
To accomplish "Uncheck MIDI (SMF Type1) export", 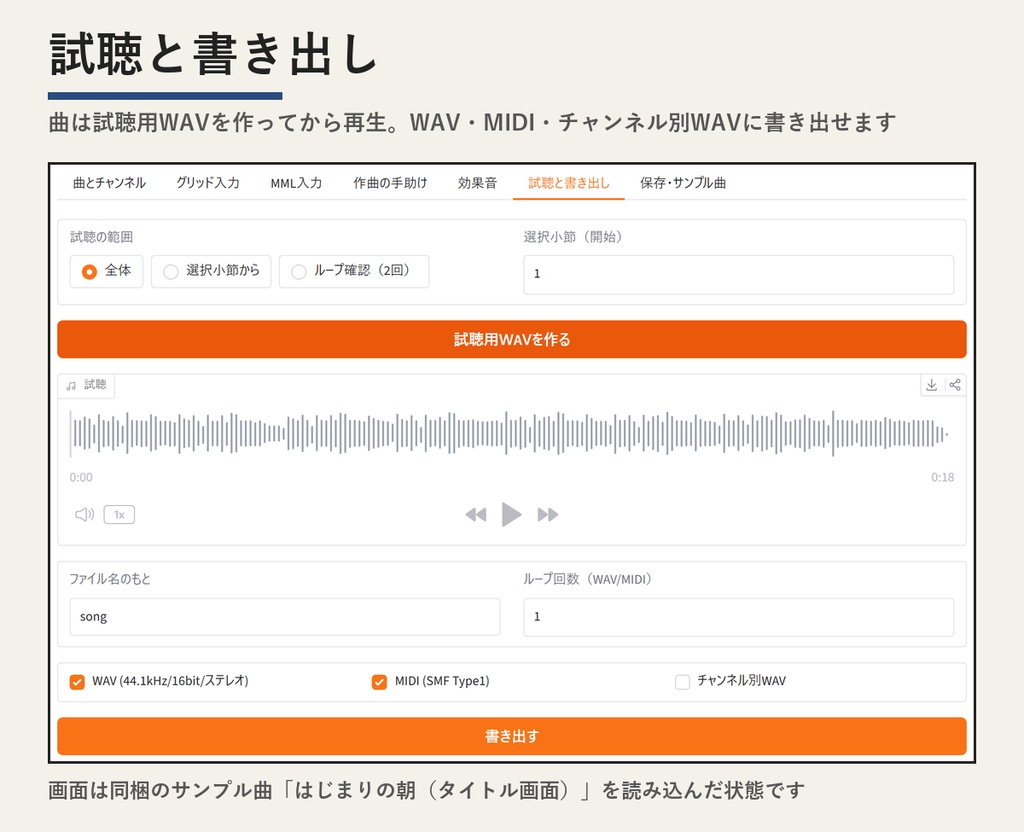I will [x=379, y=682].
